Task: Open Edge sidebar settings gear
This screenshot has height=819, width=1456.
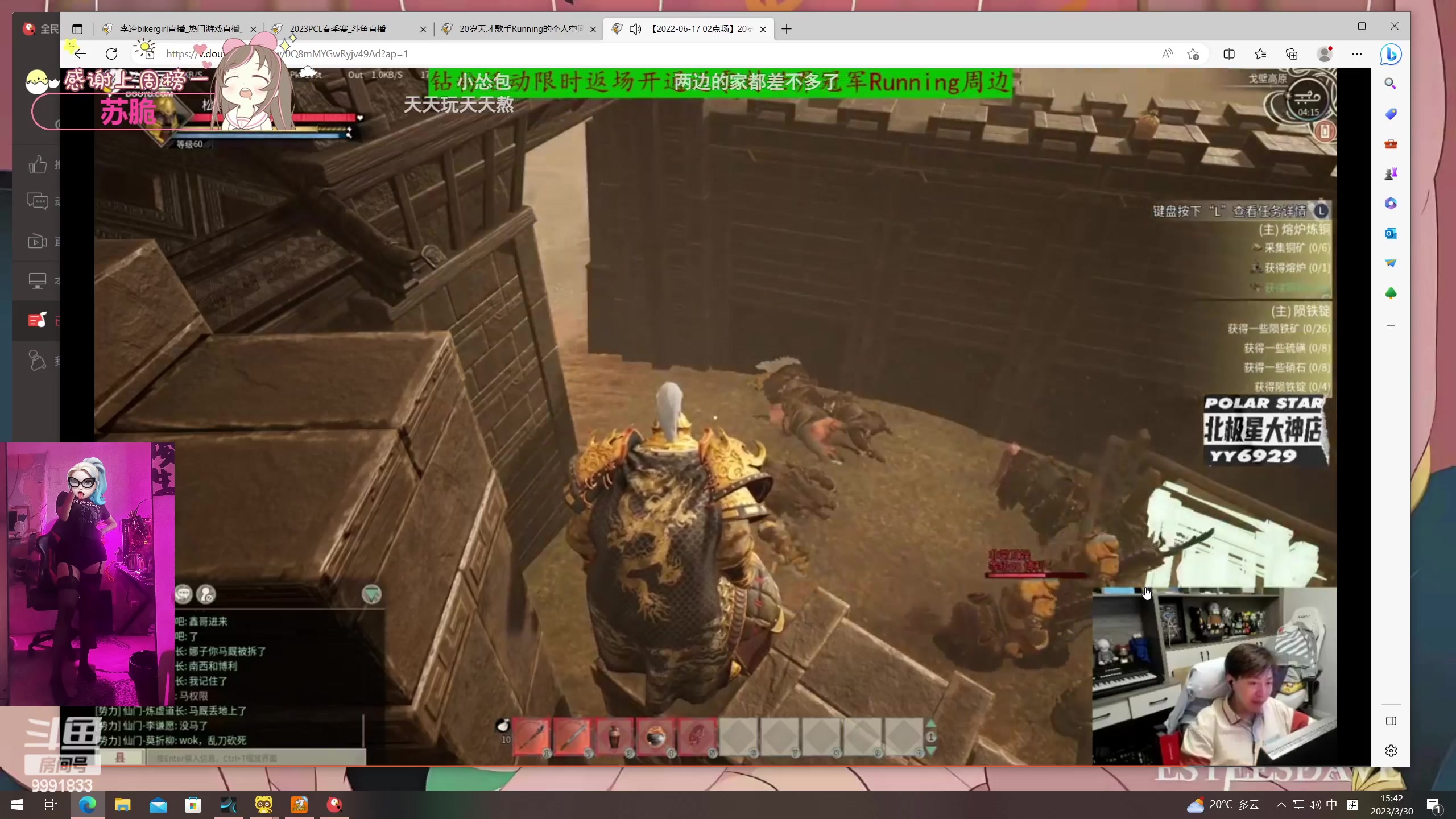Action: pyautogui.click(x=1391, y=751)
